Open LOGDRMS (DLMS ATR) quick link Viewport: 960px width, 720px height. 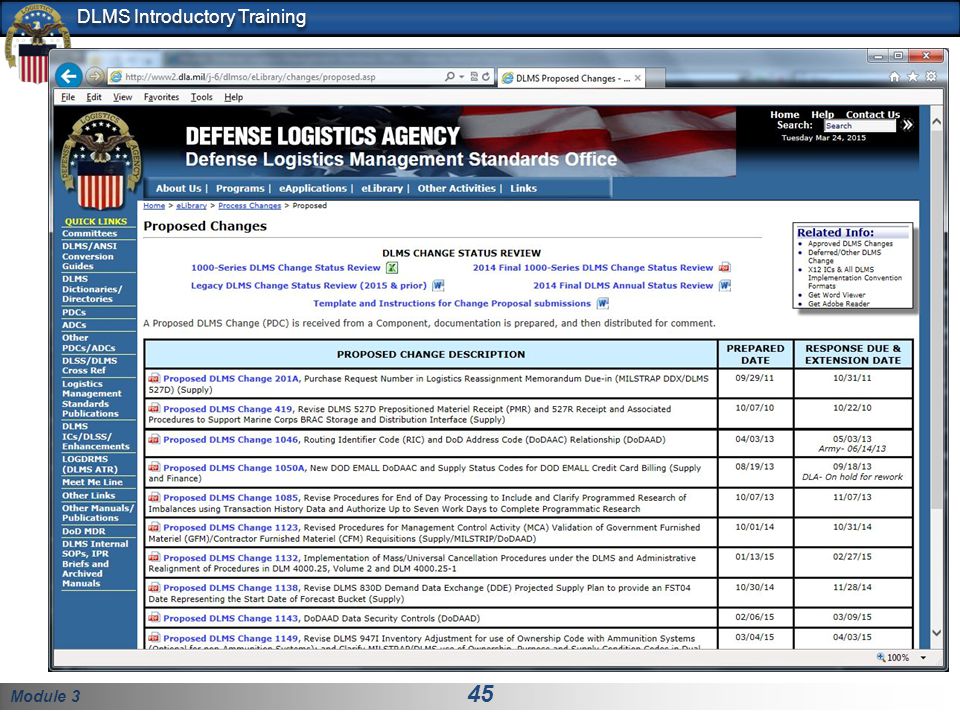pyautogui.click(x=90, y=464)
